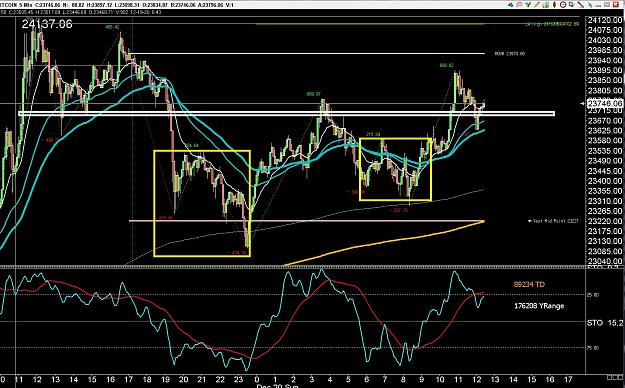Minimize the chart window
This screenshot has width=625, height=388.
click(x=598, y=6)
